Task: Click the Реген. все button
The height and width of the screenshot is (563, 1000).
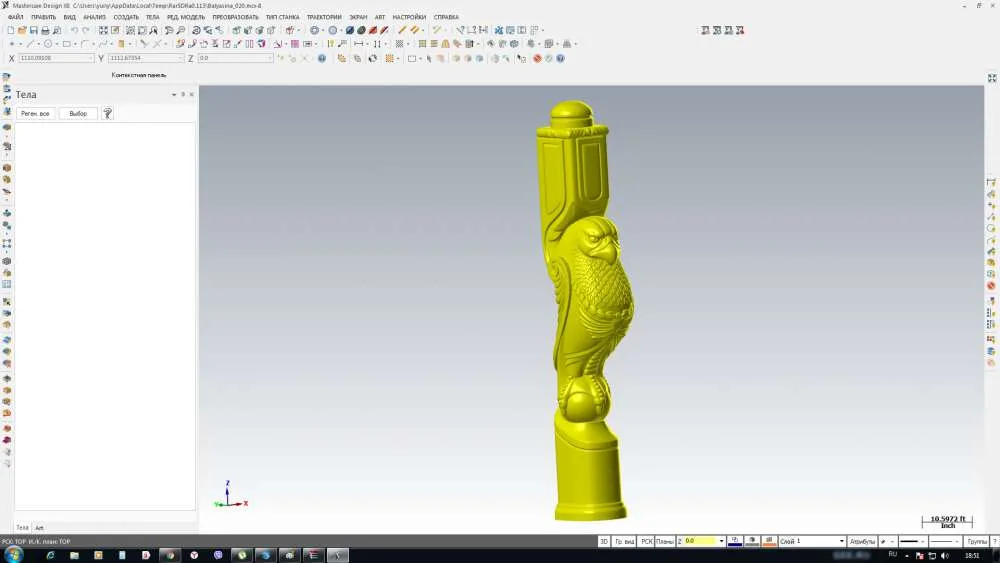Action: (35, 113)
